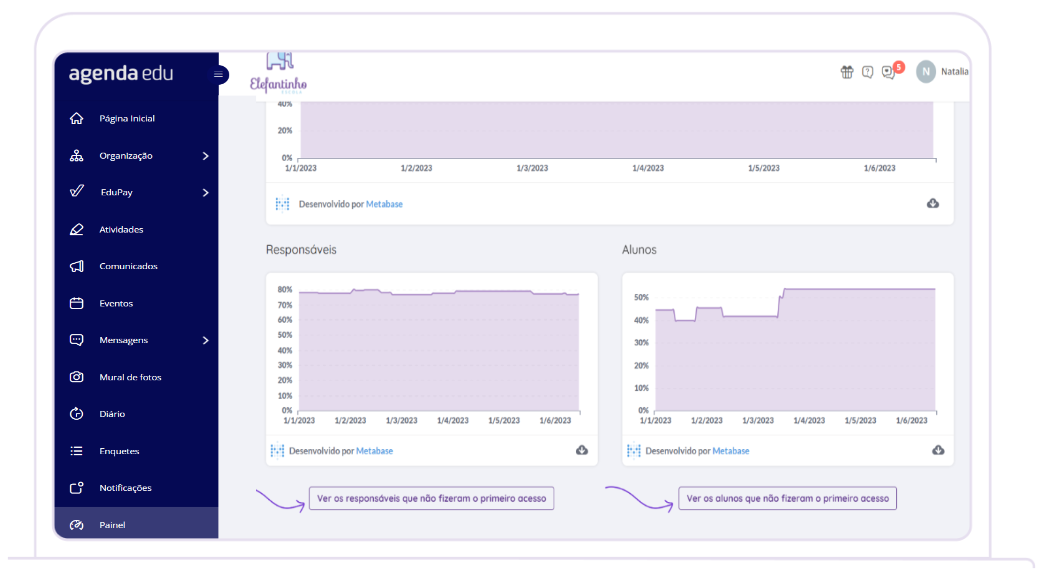The image size is (1040, 580).
Task: Download the Responsáveis chart via cloud icon
Action: (x=582, y=451)
